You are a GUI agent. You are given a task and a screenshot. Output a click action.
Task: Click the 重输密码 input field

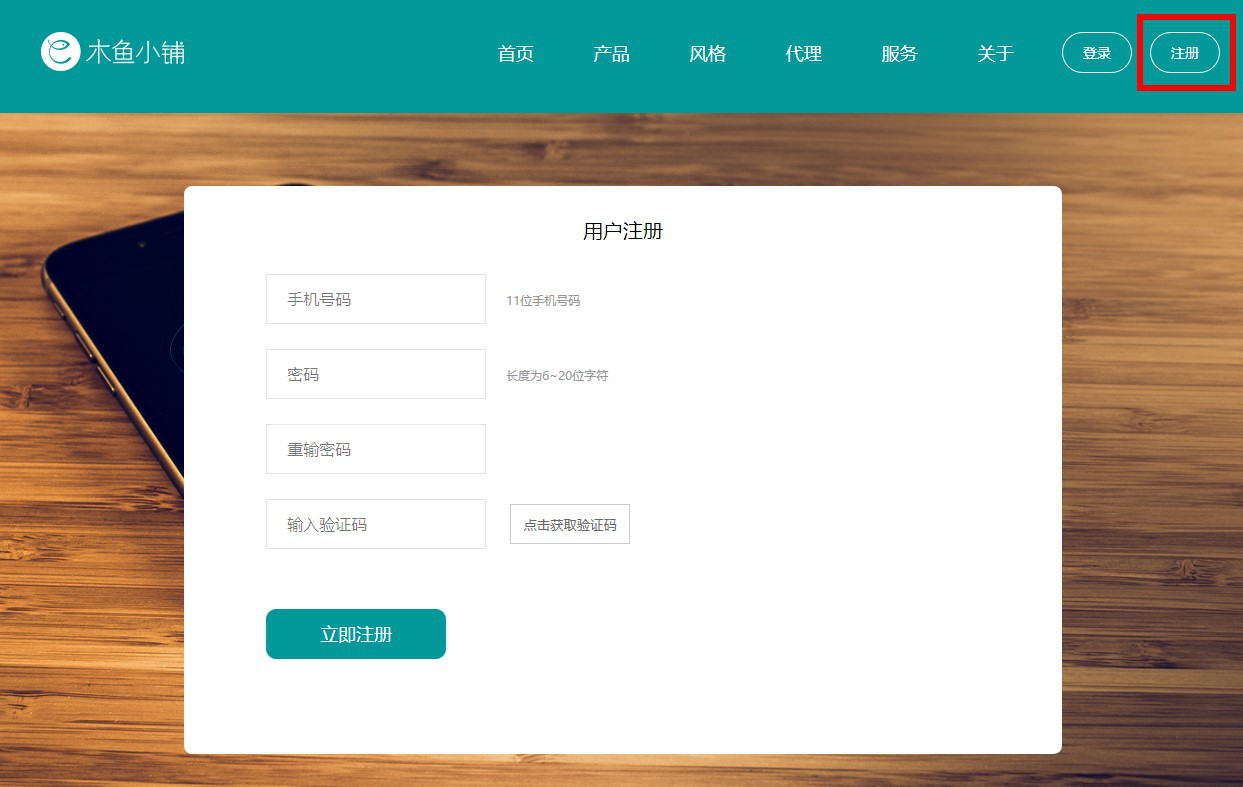coord(375,448)
